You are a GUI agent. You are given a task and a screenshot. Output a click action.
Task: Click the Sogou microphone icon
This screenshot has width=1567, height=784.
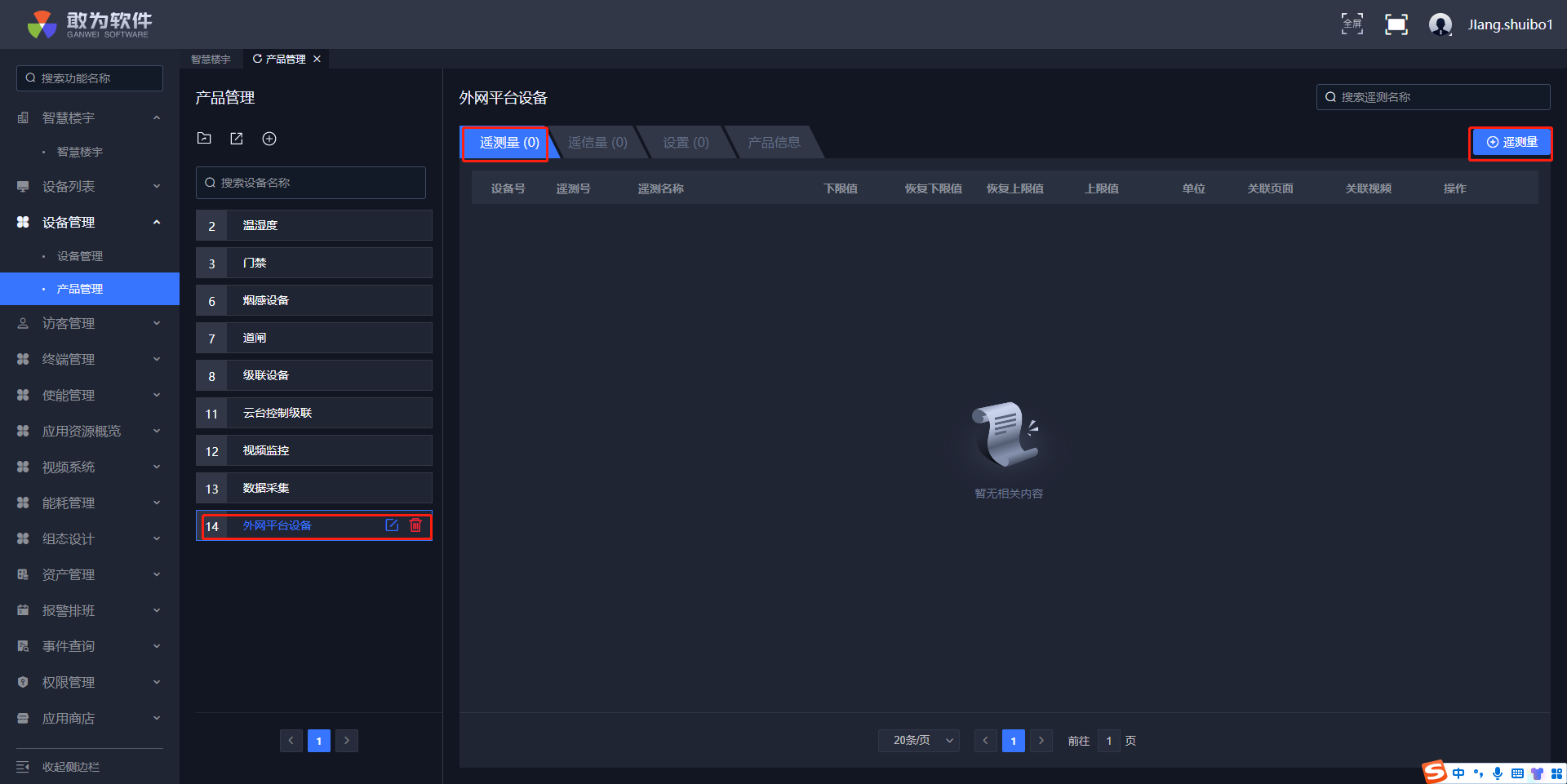(x=1498, y=773)
